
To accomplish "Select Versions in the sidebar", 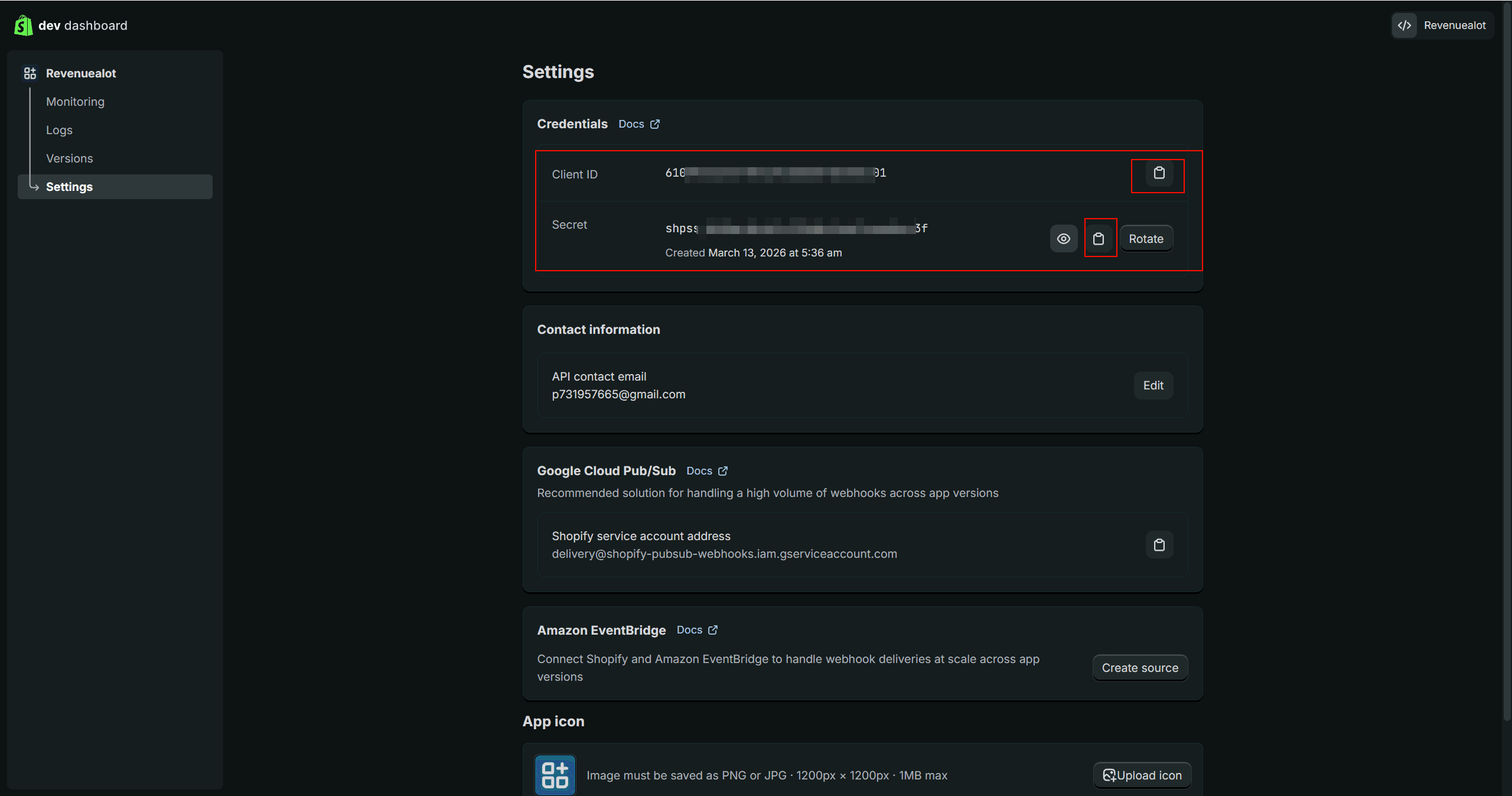I will click(x=69, y=158).
